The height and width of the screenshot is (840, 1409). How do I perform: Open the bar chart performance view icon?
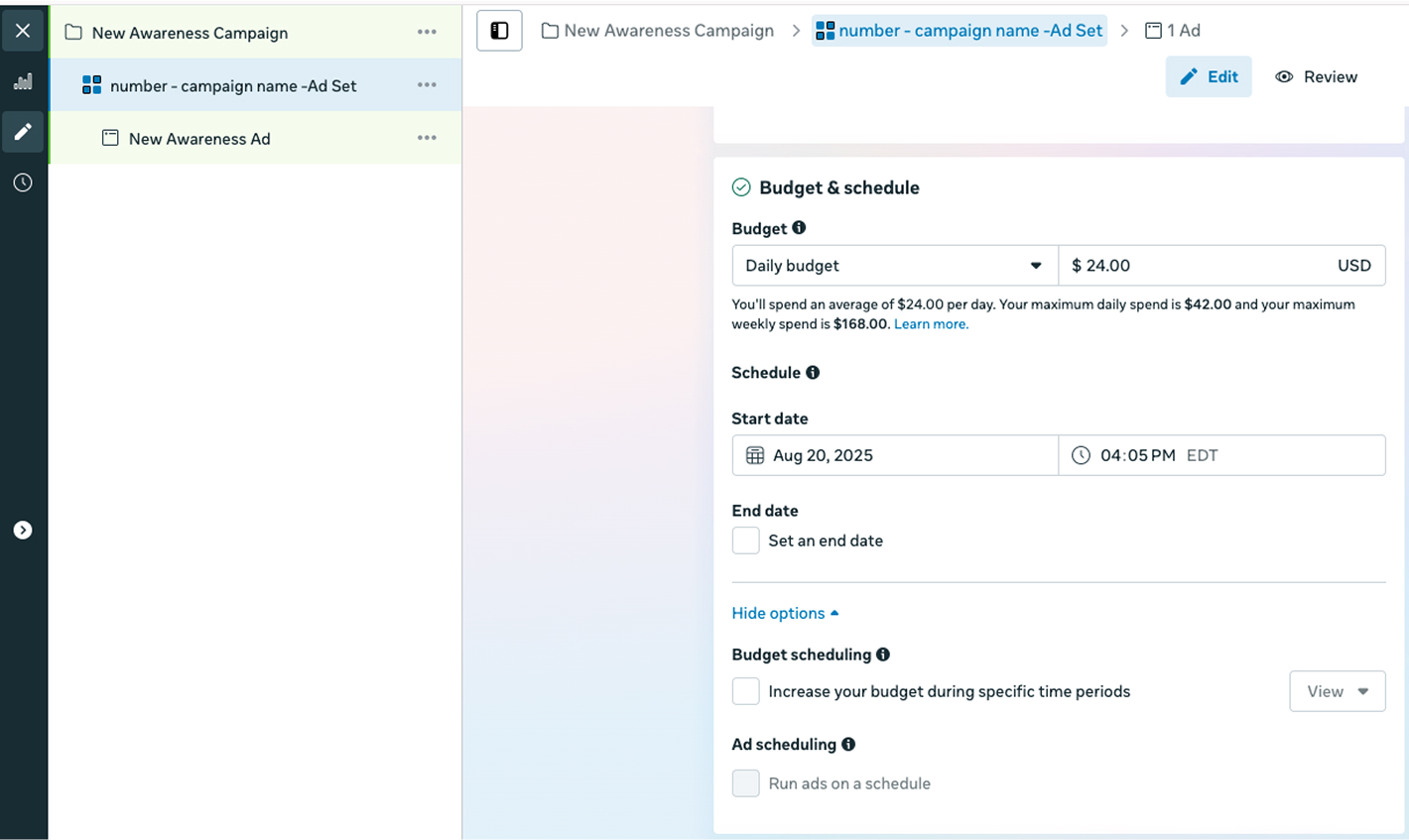coord(23,82)
